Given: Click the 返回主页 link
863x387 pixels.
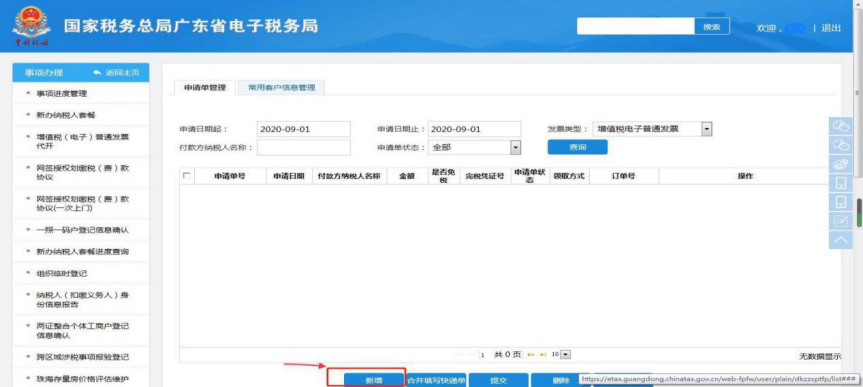Looking at the screenshot, I should coord(122,73).
